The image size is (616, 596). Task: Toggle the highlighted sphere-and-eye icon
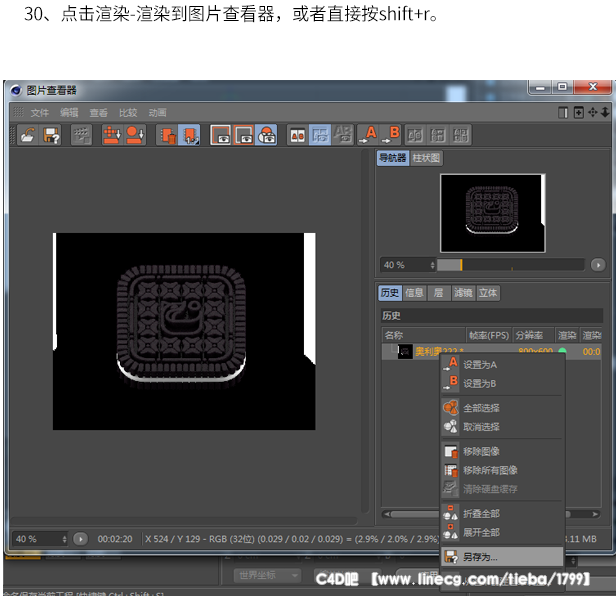point(266,135)
